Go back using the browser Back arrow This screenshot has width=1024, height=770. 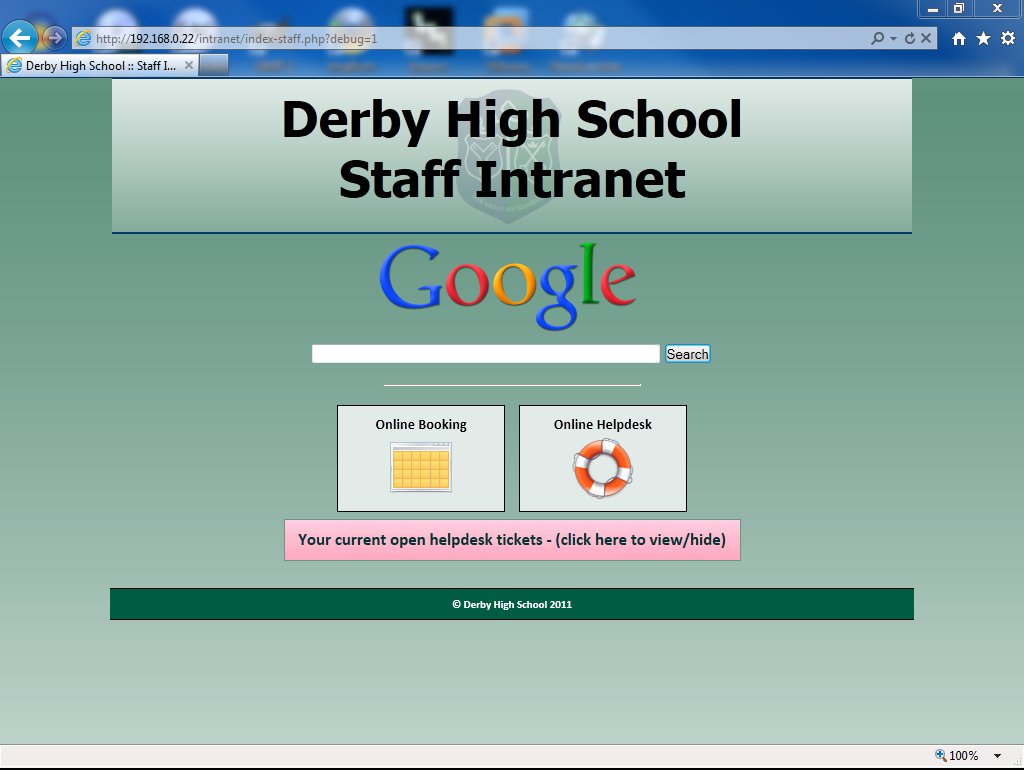point(20,38)
